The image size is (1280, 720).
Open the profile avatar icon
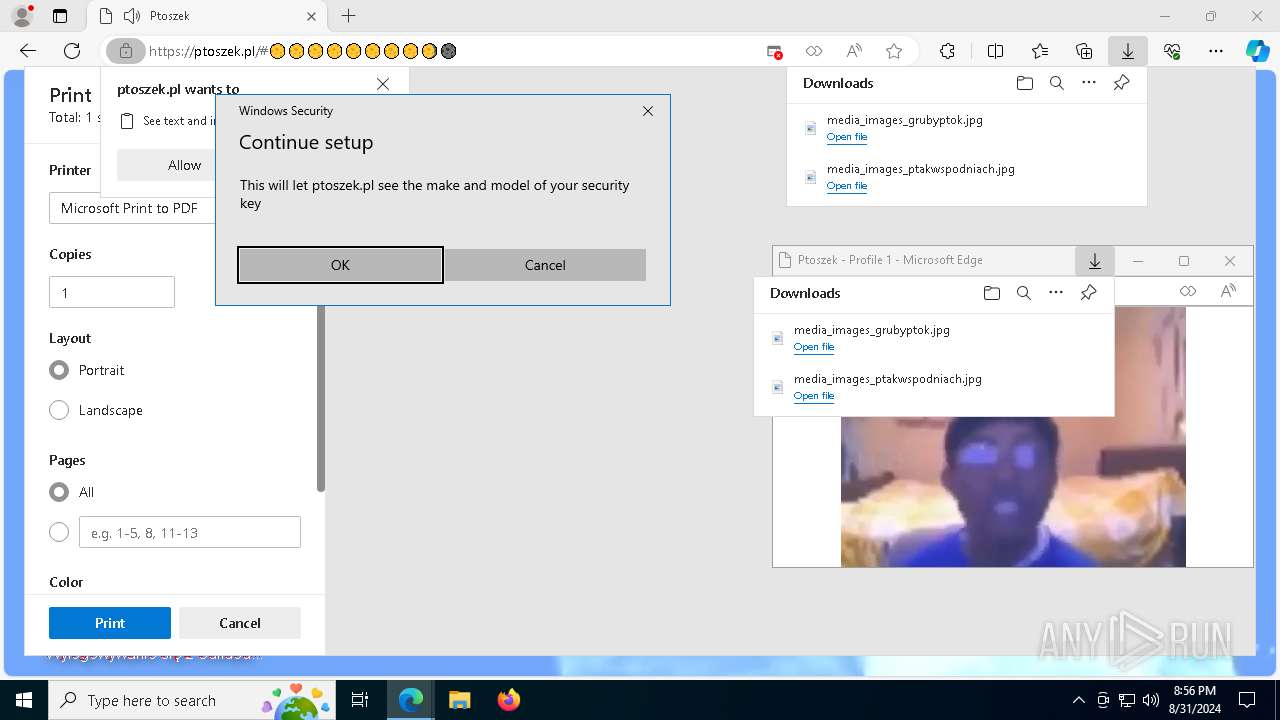[x=22, y=16]
